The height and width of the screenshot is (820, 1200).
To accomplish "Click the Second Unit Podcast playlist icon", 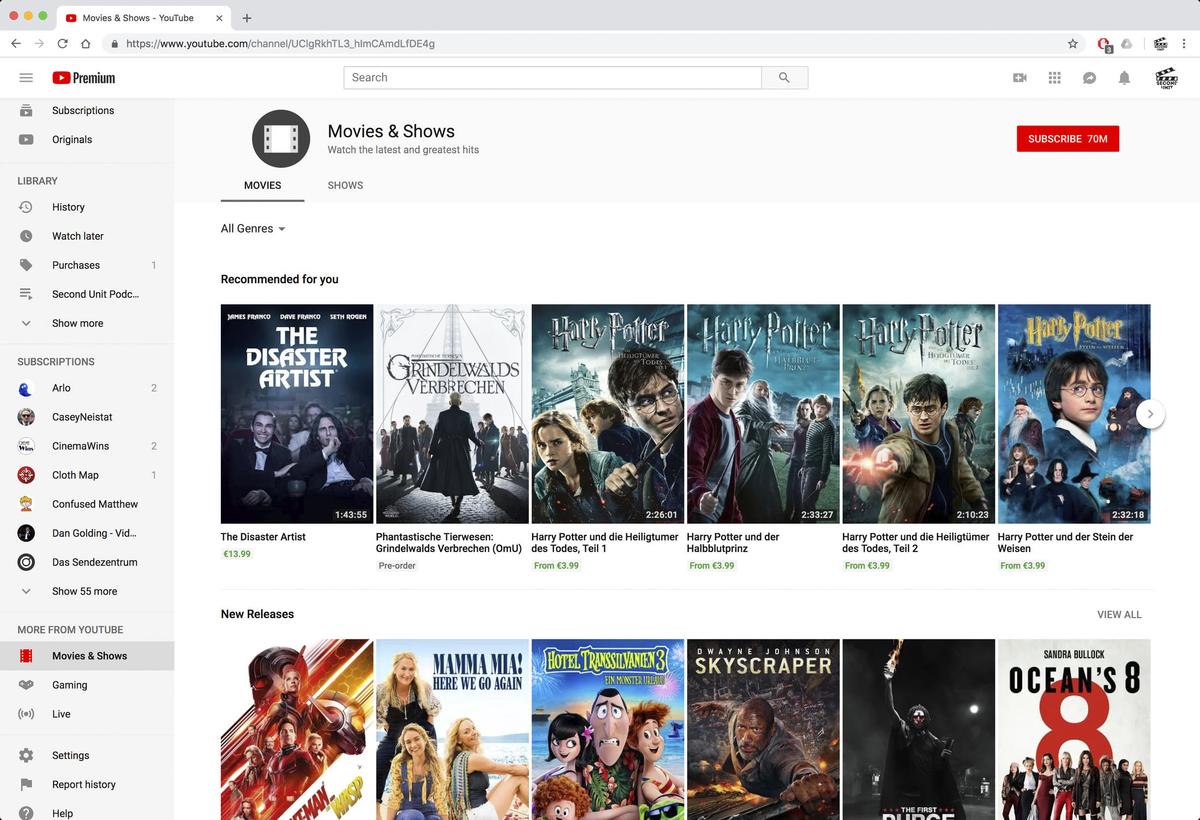I will pos(26,294).
